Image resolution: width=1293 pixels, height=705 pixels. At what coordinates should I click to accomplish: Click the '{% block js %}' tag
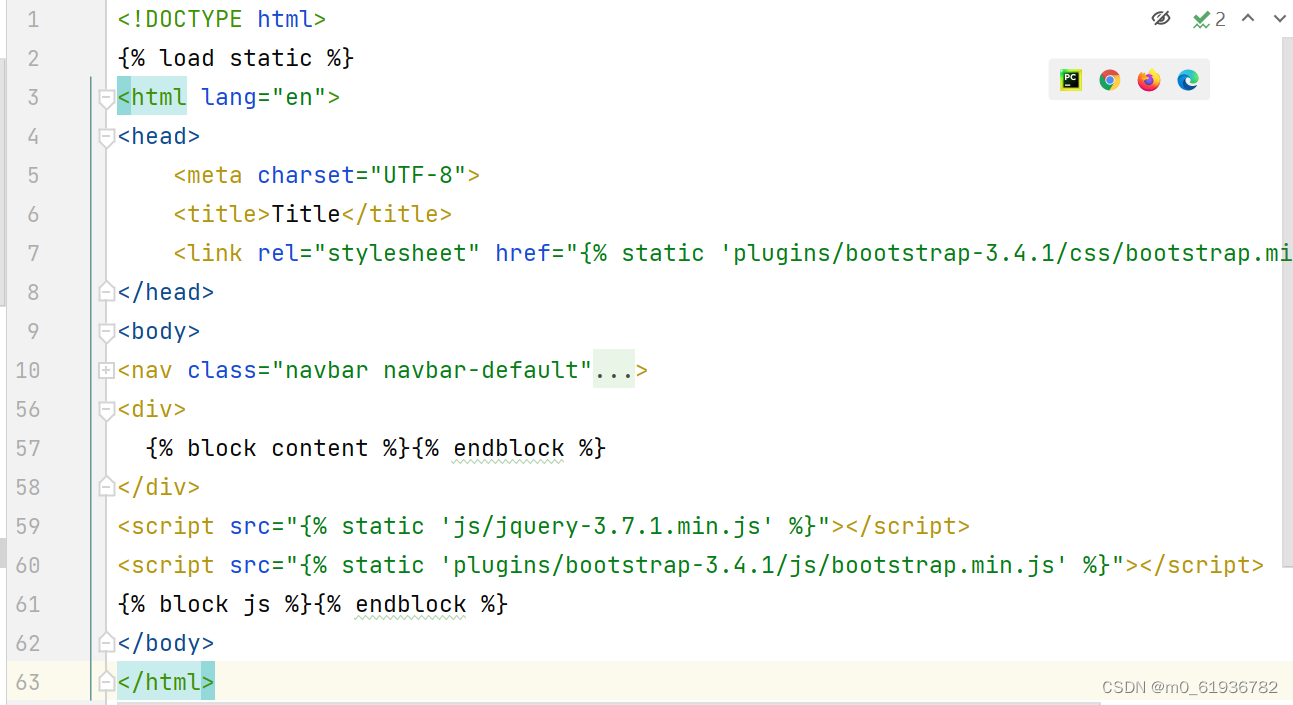click(x=215, y=604)
